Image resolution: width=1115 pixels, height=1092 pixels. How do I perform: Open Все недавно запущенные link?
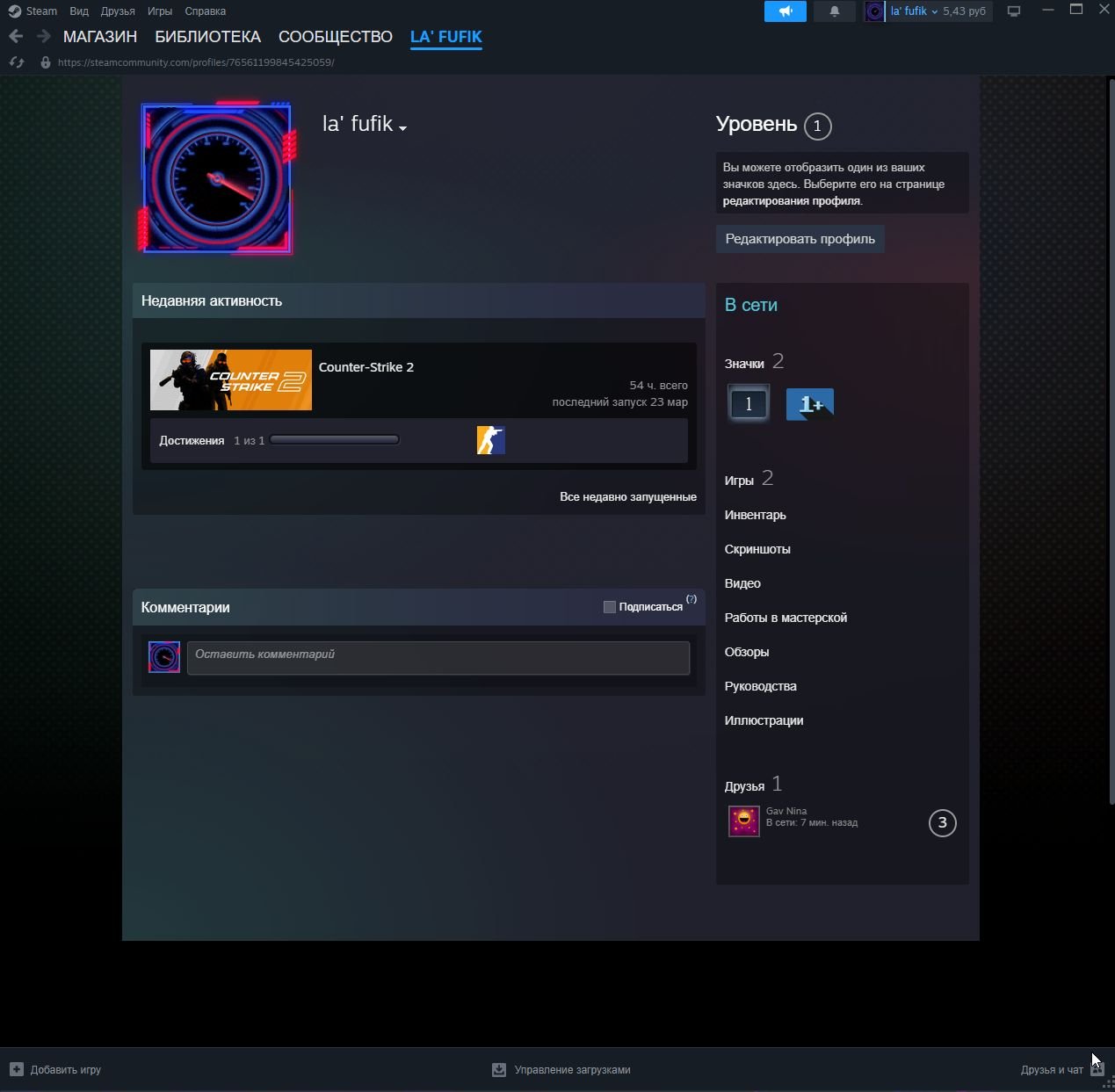tap(628, 496)
